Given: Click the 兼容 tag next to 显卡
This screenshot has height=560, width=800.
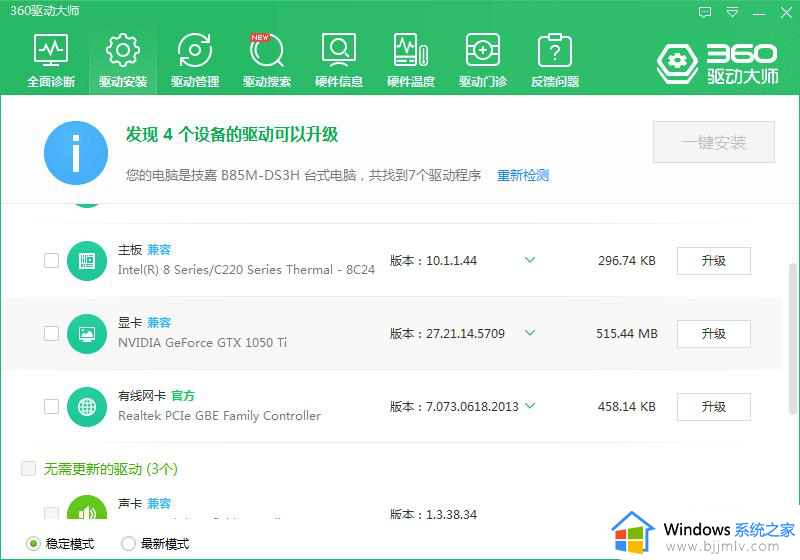Looking at the screenshot, I should 159,323.
